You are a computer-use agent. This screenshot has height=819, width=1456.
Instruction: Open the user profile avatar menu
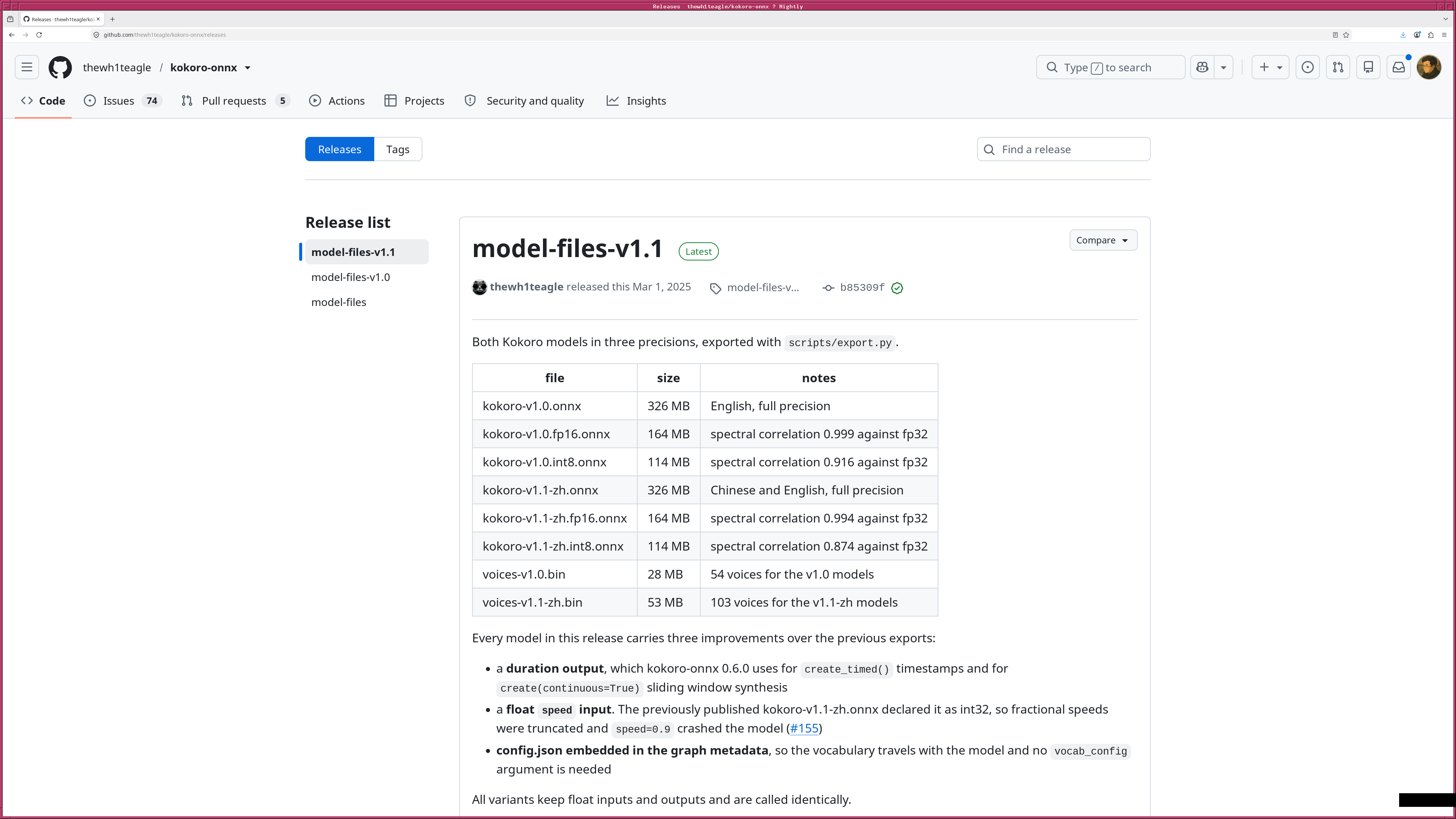coord(1429,67)
